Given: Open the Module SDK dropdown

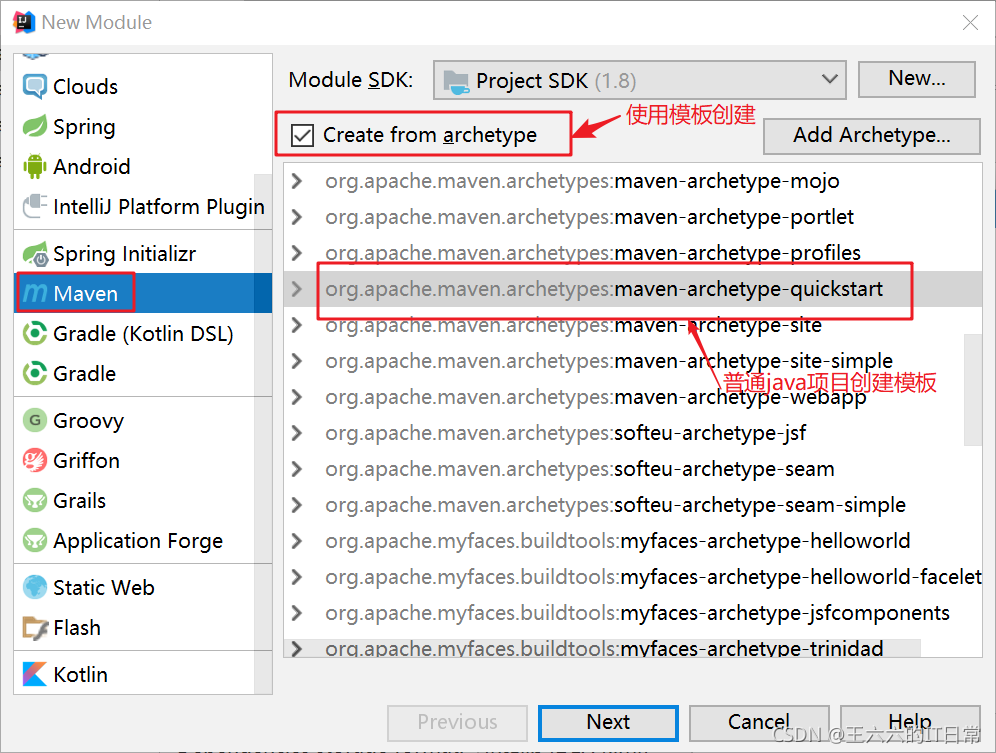Looking at the screenshot, I should [639, 80].
